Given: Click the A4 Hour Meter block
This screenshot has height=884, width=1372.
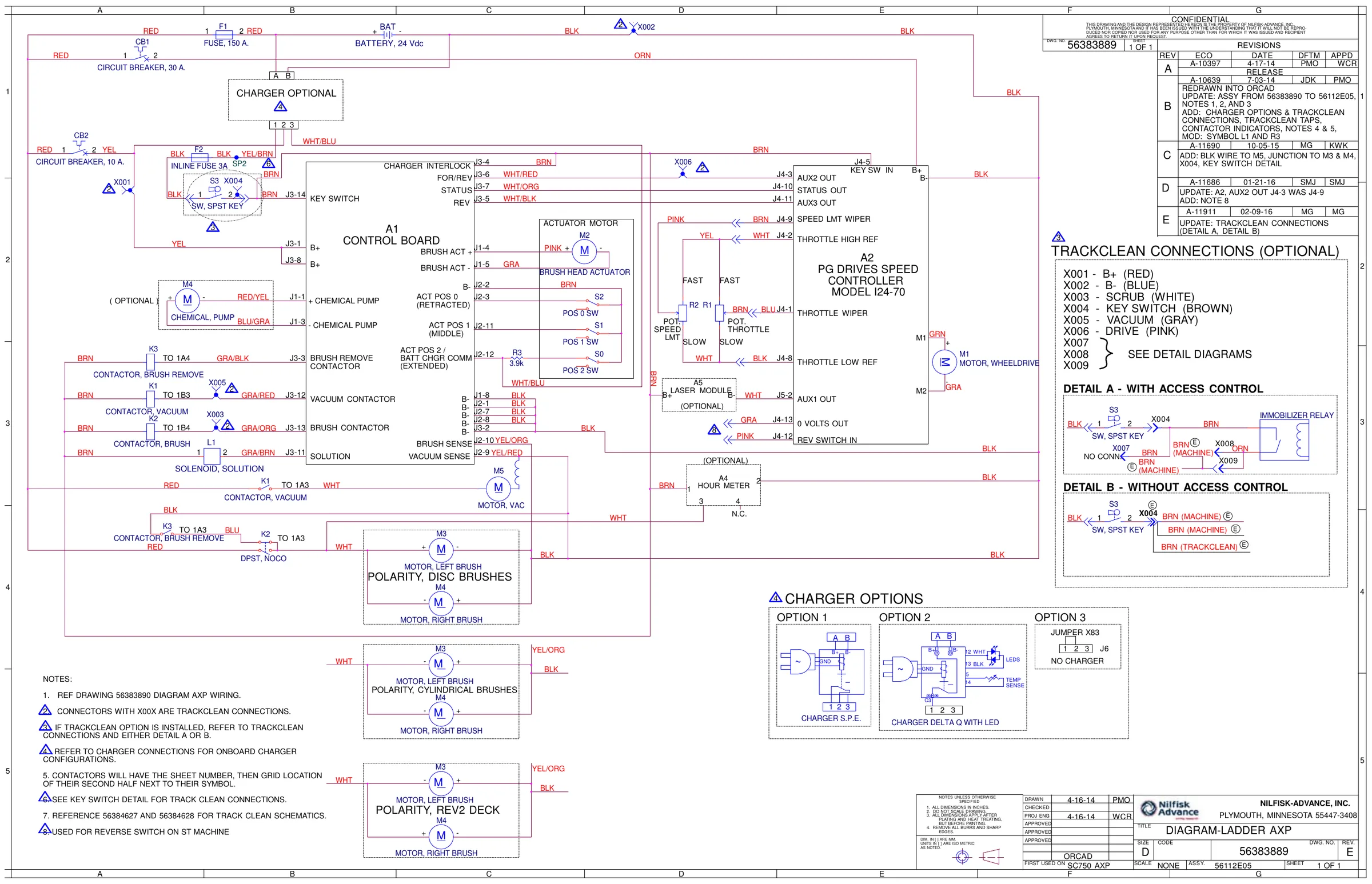Looking at the screenshot, I should pos(723,485).
